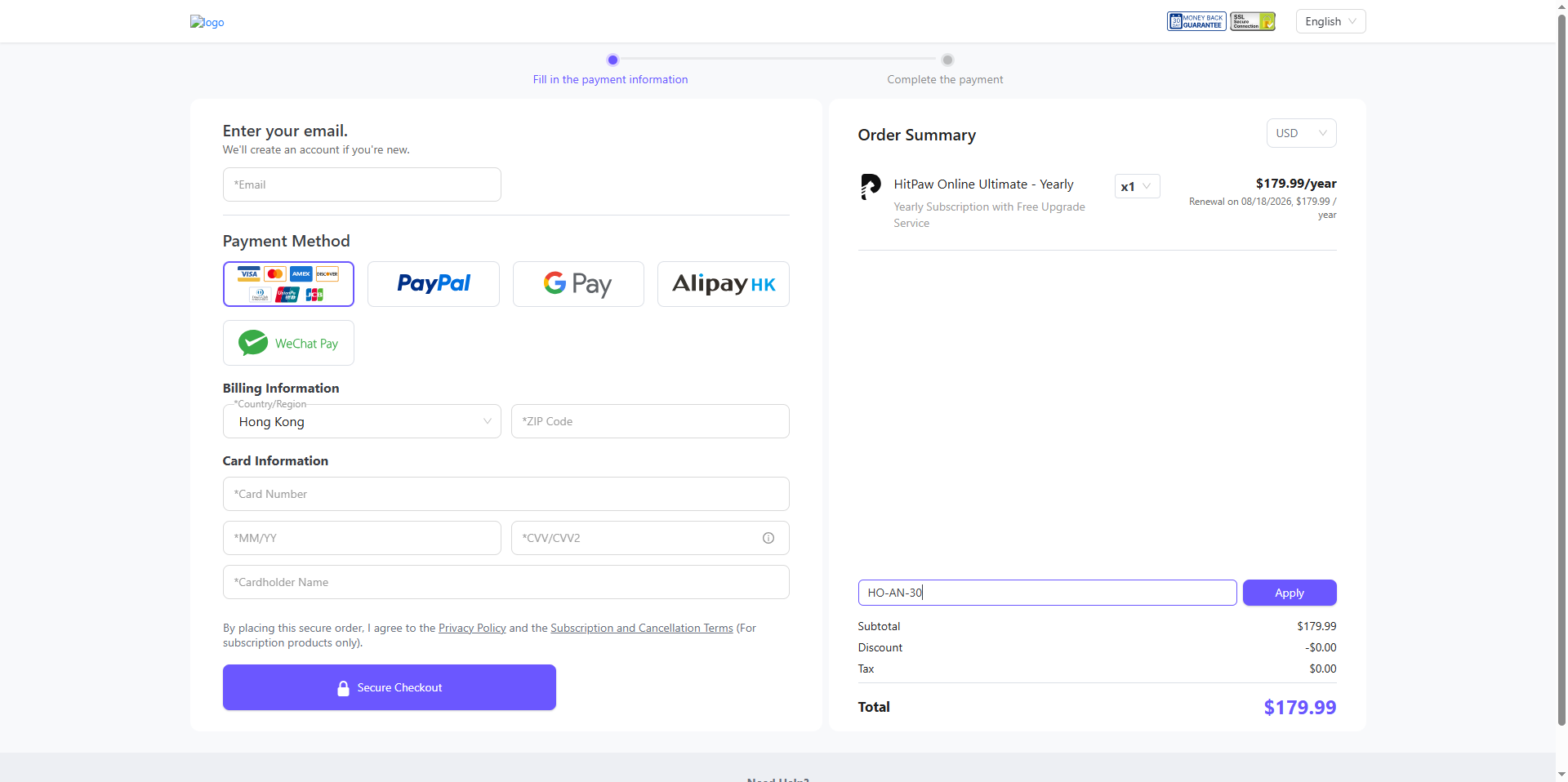1568x782 pixels.
Task: Pick the AlipayHK payment option
Action: coord(723,284)
